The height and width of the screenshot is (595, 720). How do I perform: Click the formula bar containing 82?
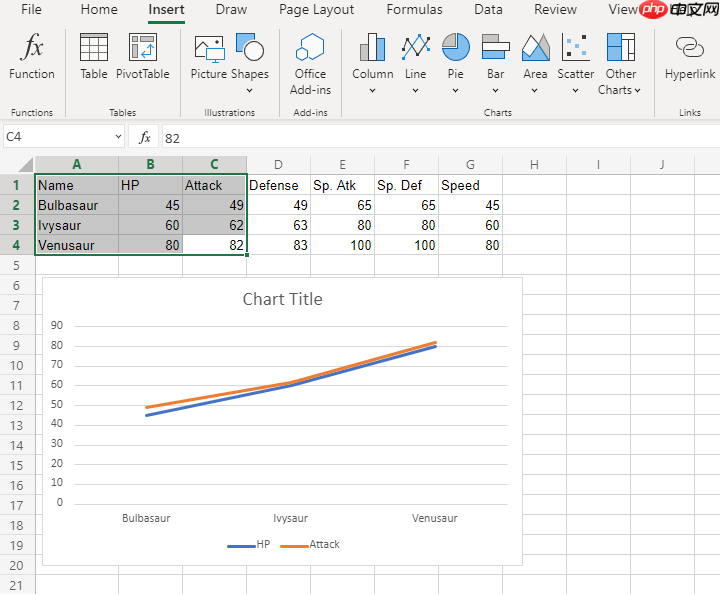[441, 137]
